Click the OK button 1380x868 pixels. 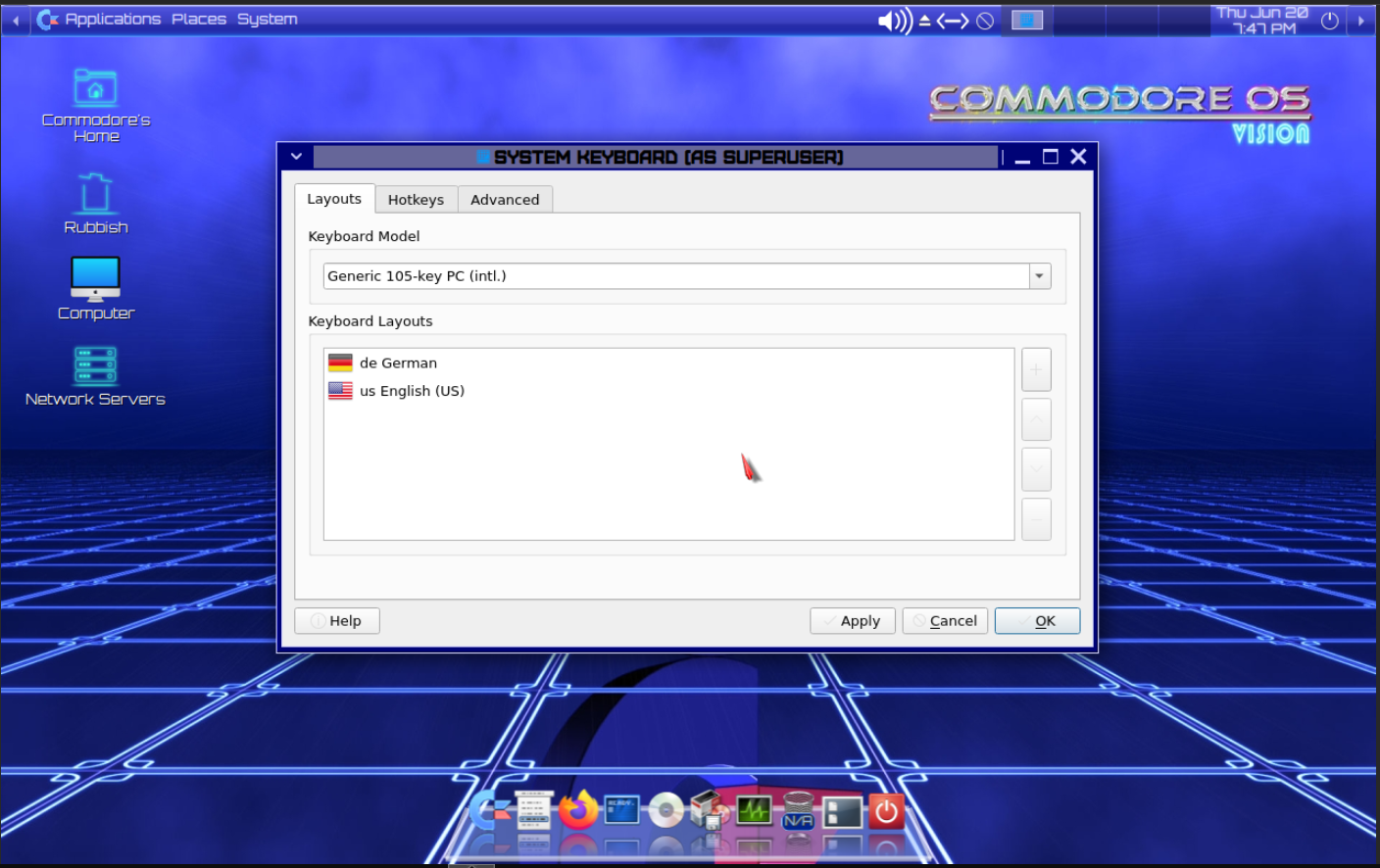1037,621
